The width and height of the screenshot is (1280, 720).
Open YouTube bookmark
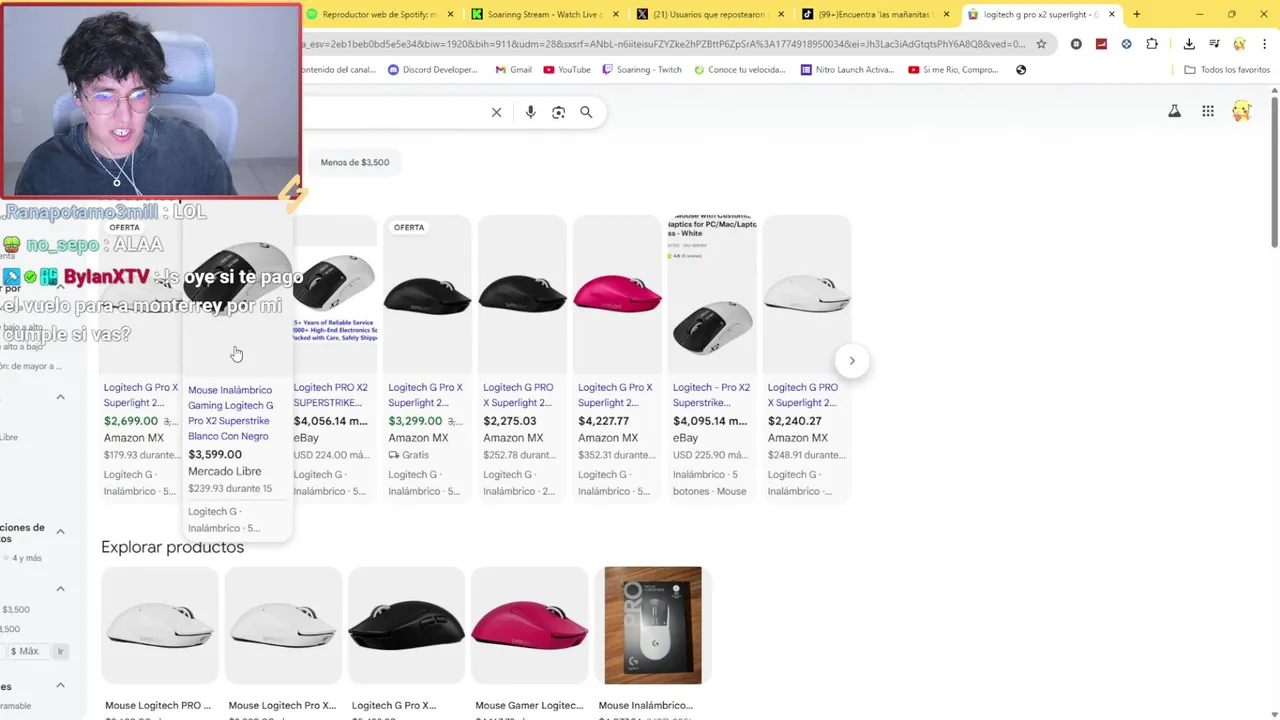(567, 70)
